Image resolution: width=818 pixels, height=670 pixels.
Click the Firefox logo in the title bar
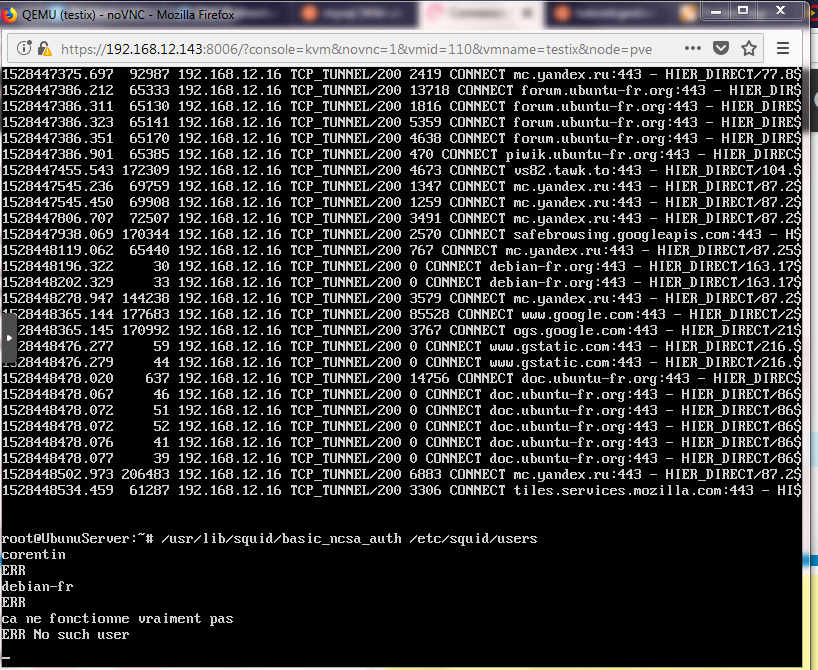(x=8, y=15)
